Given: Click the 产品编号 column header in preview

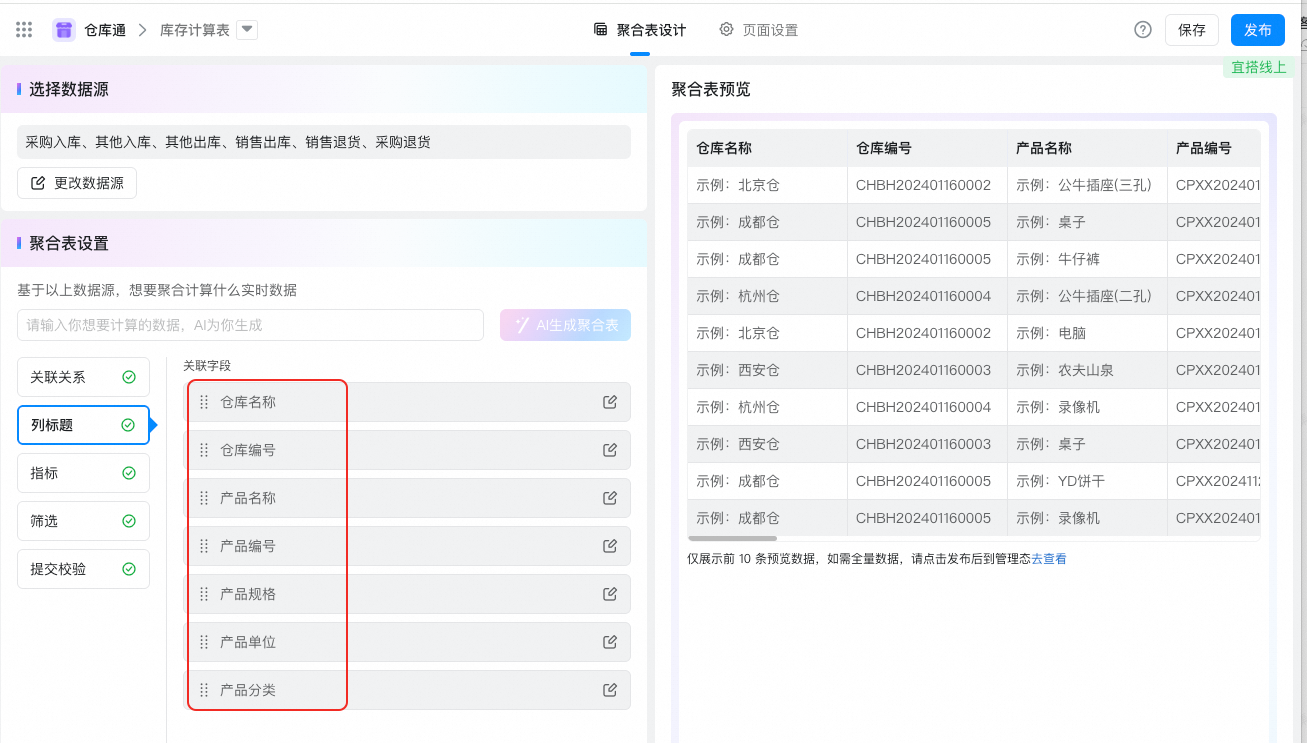Looking at the screenshot, I should tap(1214, 148).
